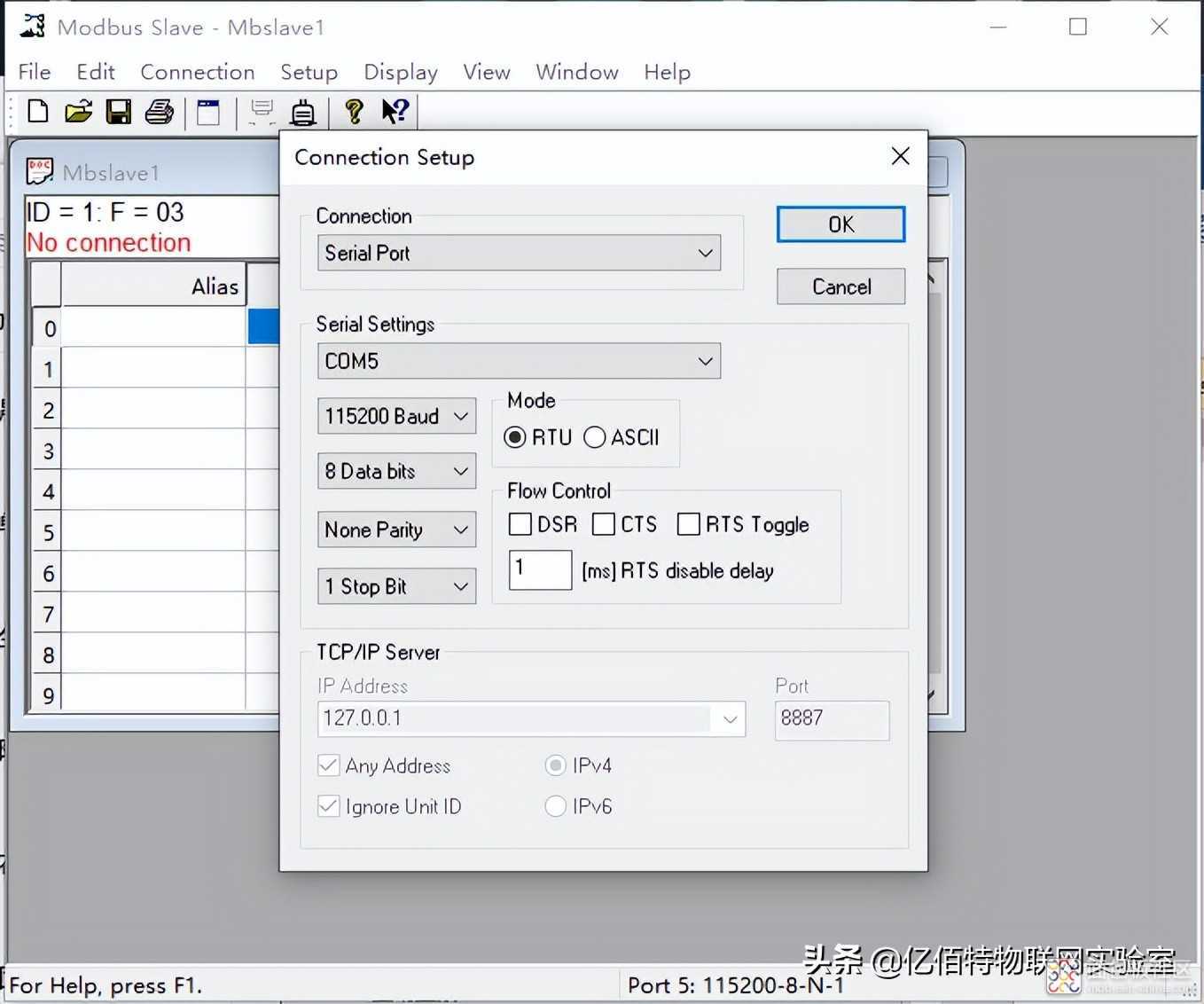Select row 8 header in Mbslave1 table
The width and height of the screenshot is (1204, 1004).
tap(47, 655)
